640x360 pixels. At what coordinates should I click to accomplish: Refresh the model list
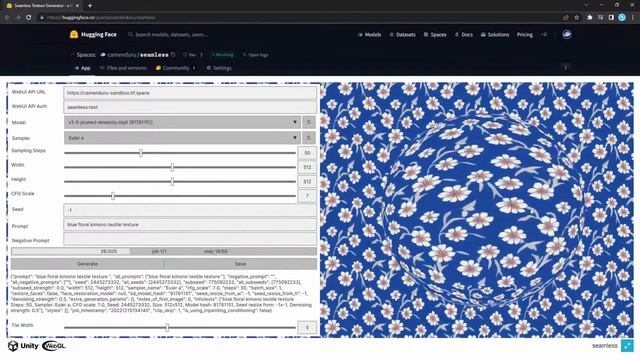[309, 122]
